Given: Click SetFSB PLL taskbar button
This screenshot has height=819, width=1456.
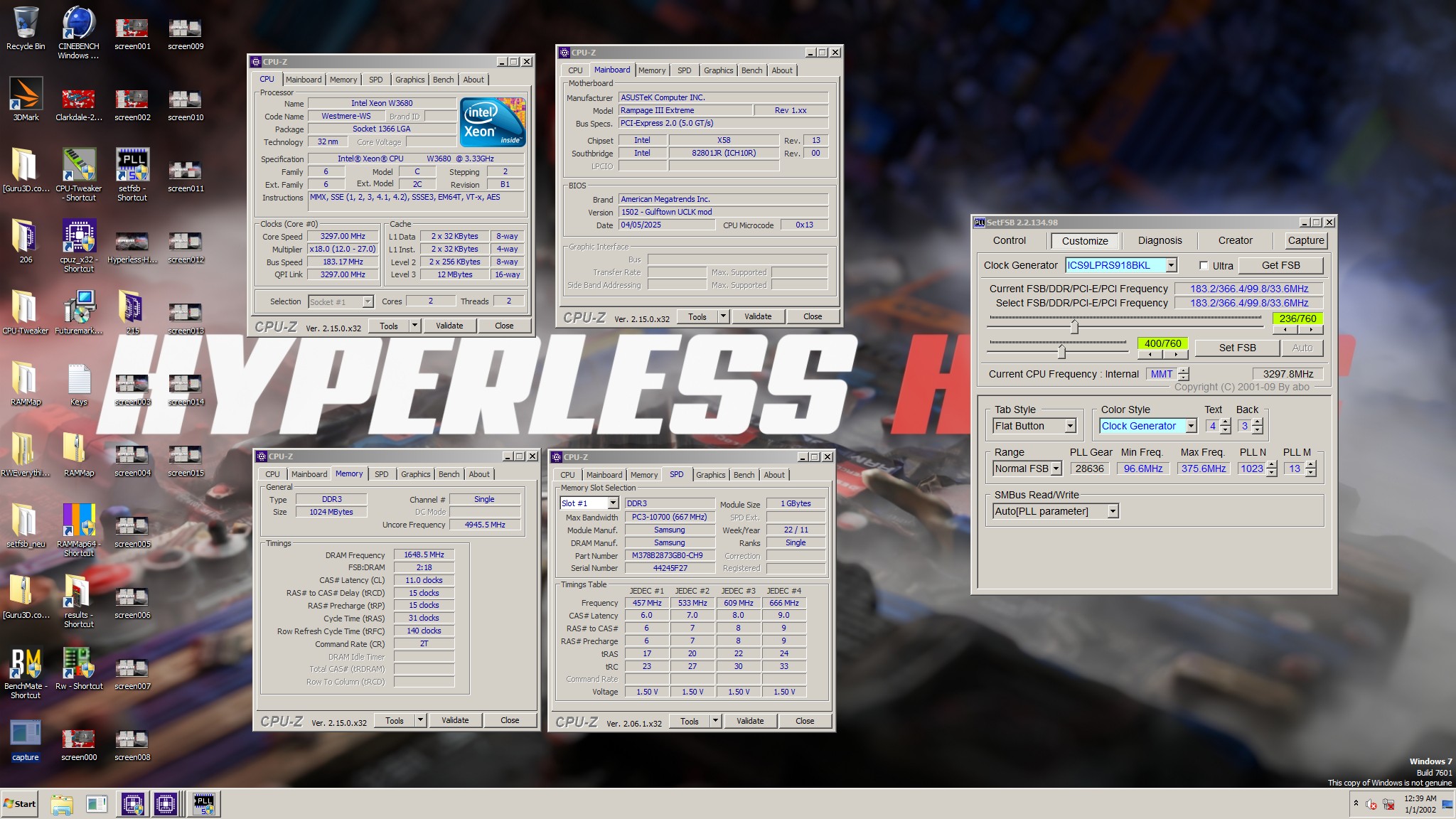Looking at the screenshot, I should [x=203, y=804].
